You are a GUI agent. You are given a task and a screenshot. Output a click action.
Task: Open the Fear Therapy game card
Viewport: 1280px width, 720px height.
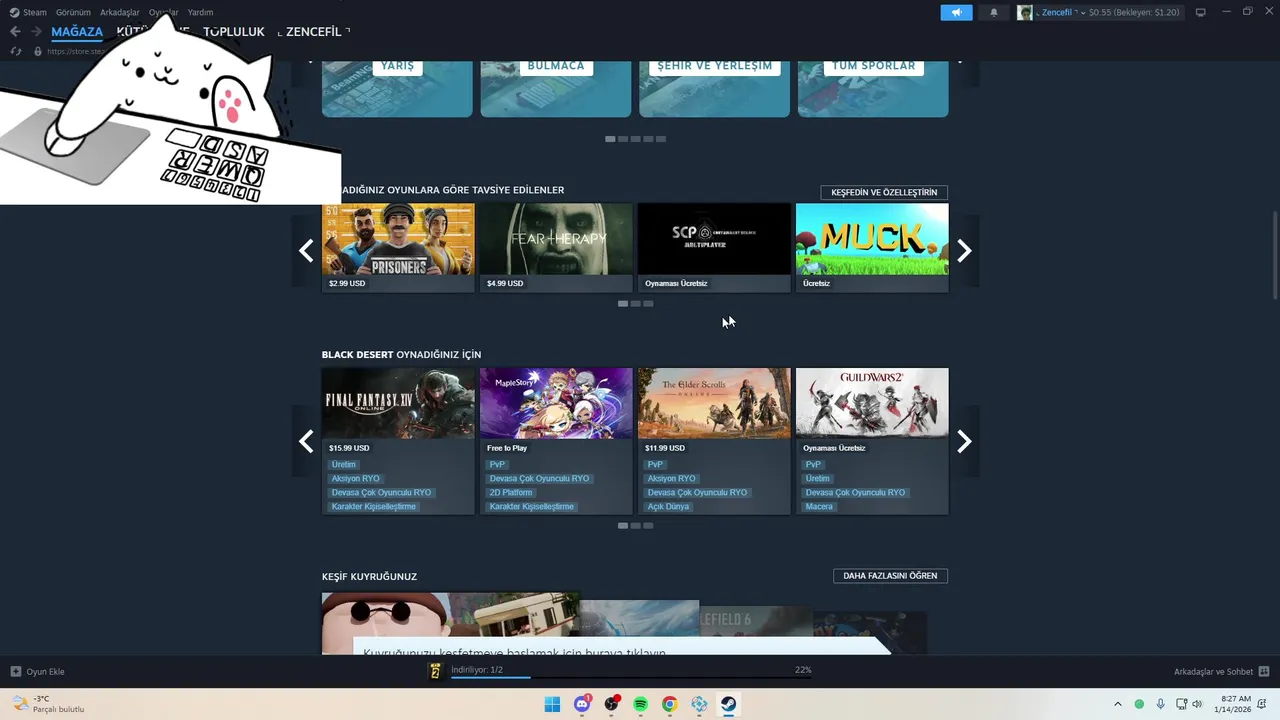(x=556, y=248)
